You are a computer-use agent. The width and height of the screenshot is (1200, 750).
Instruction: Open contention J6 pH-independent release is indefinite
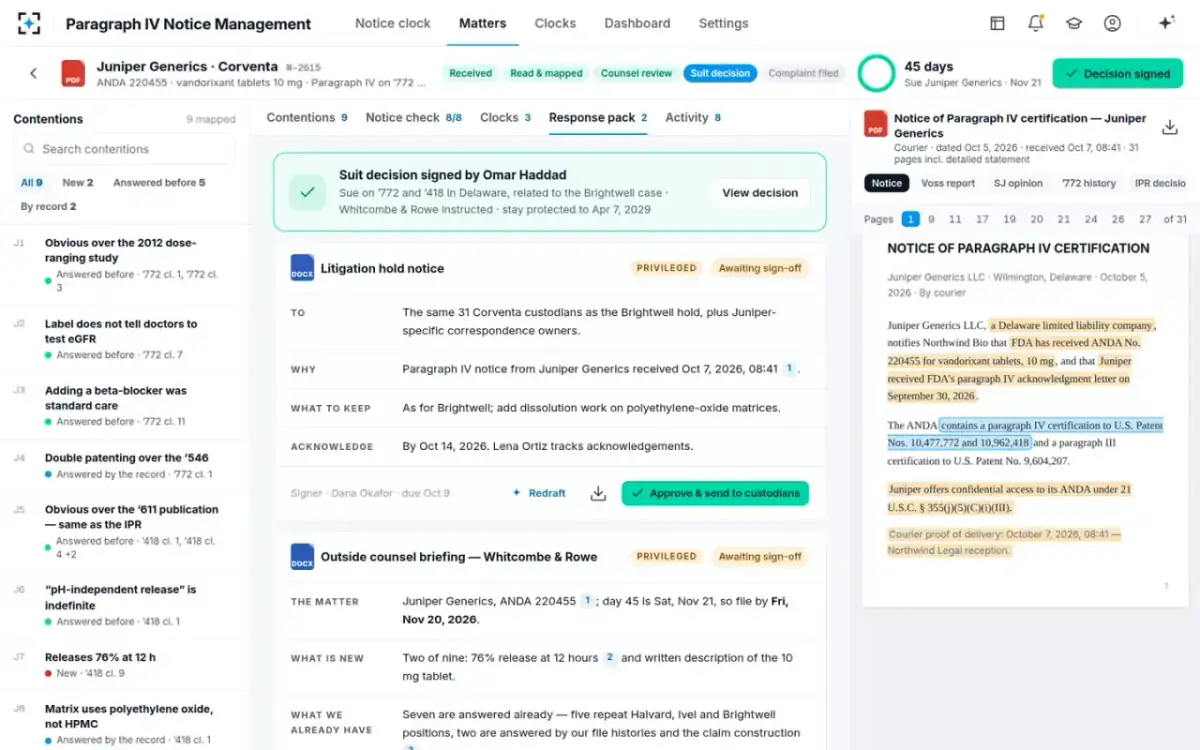[125, 605]
